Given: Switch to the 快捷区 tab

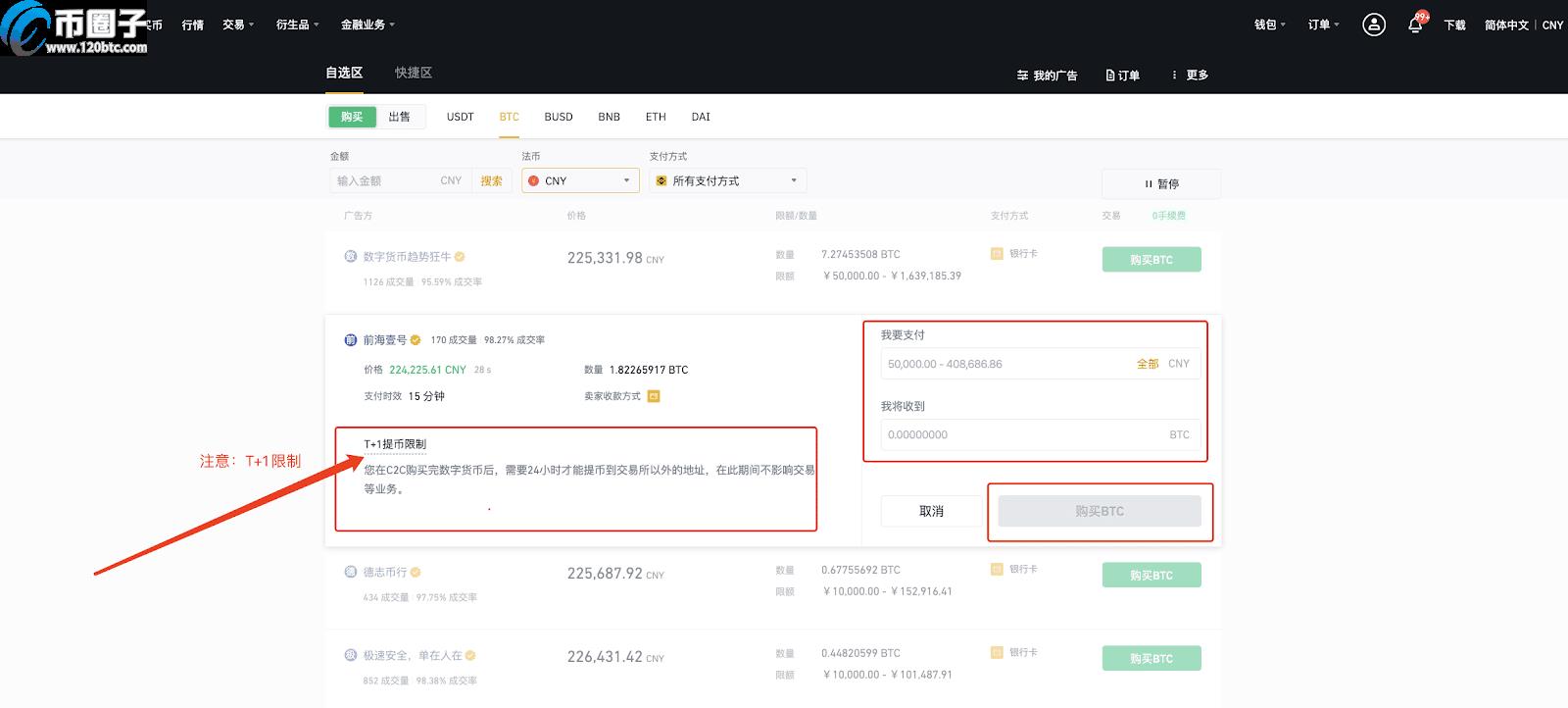Looking at the screenshot, I should (x=414, y=73).
